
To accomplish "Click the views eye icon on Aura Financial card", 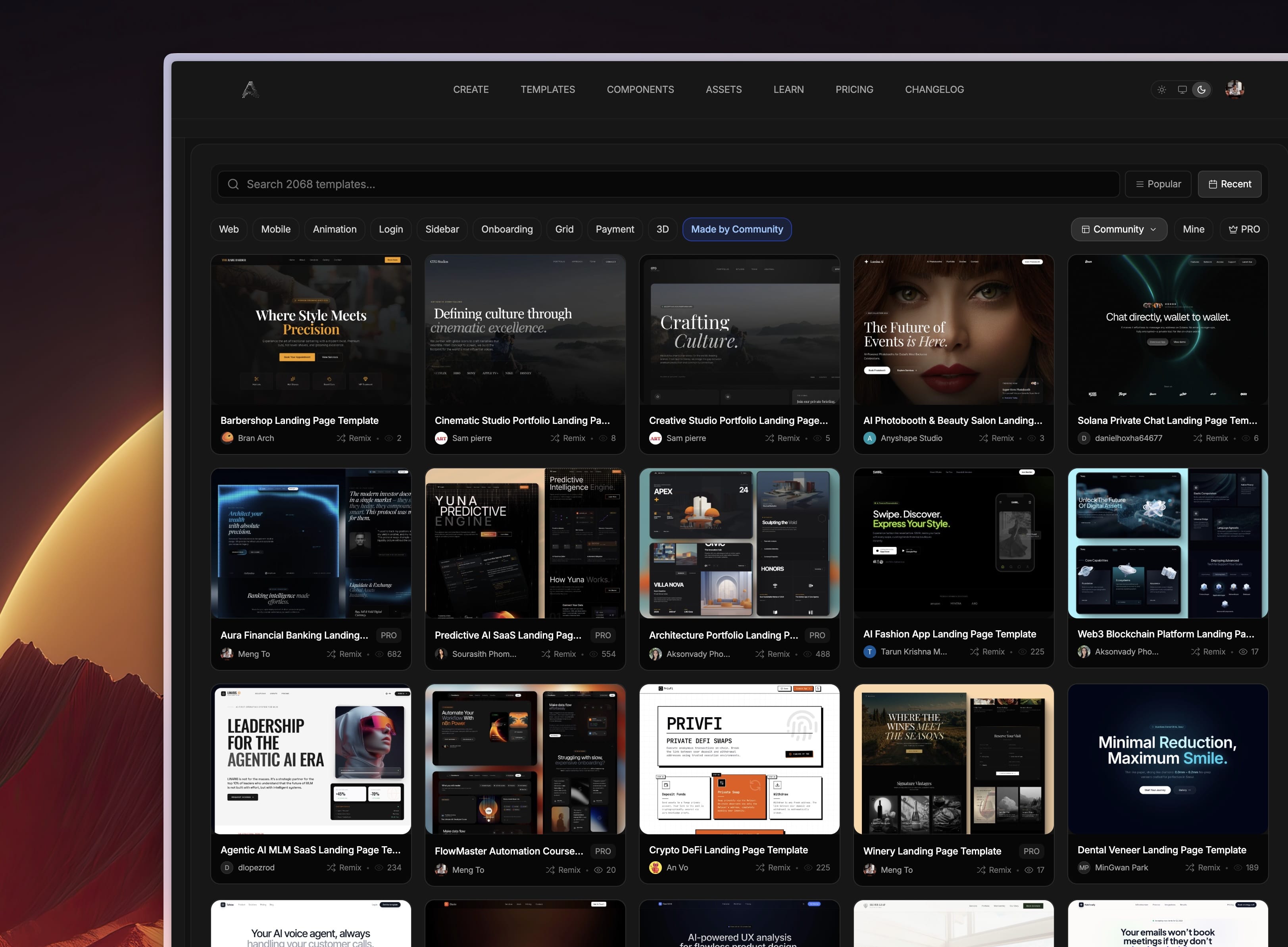I will coord(379,654).
